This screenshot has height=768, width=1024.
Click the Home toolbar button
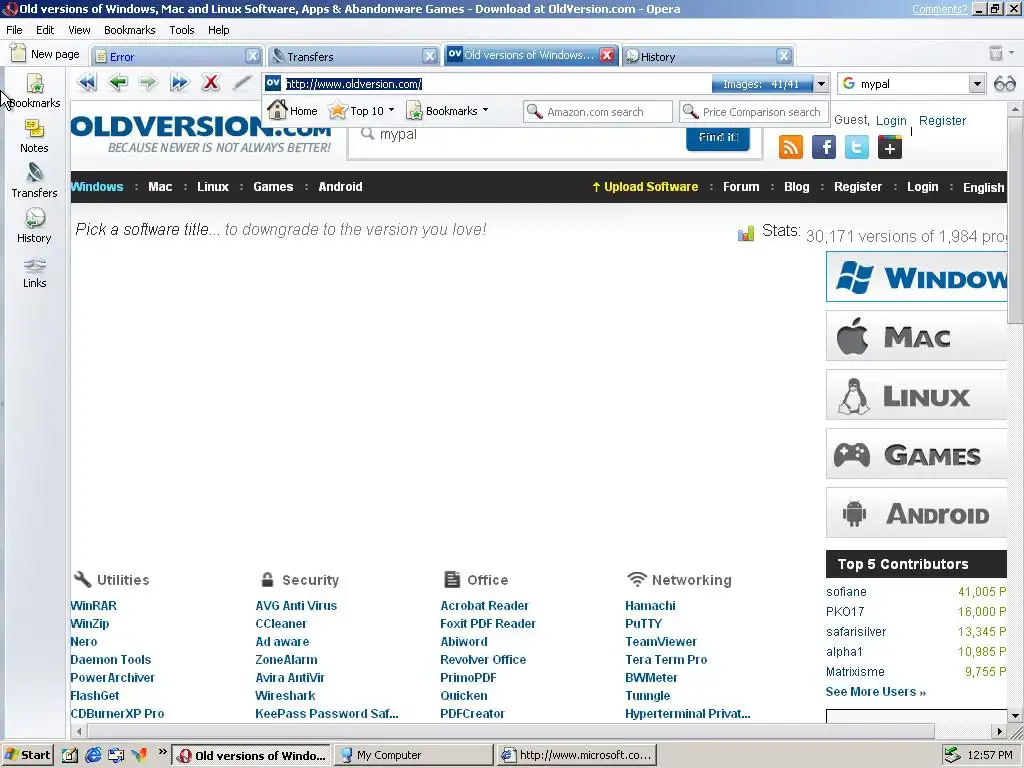[292, 111]
